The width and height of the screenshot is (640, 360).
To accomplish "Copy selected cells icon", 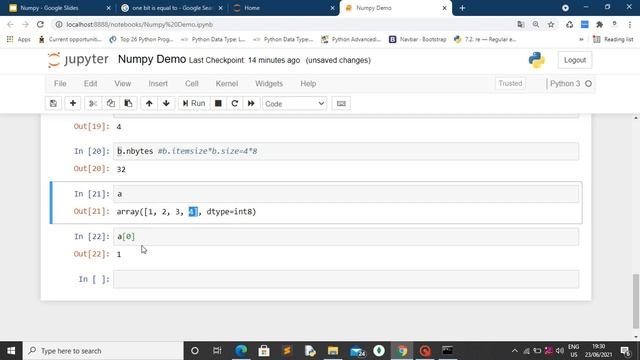I will pyautogui.click(x=111, y=104).
